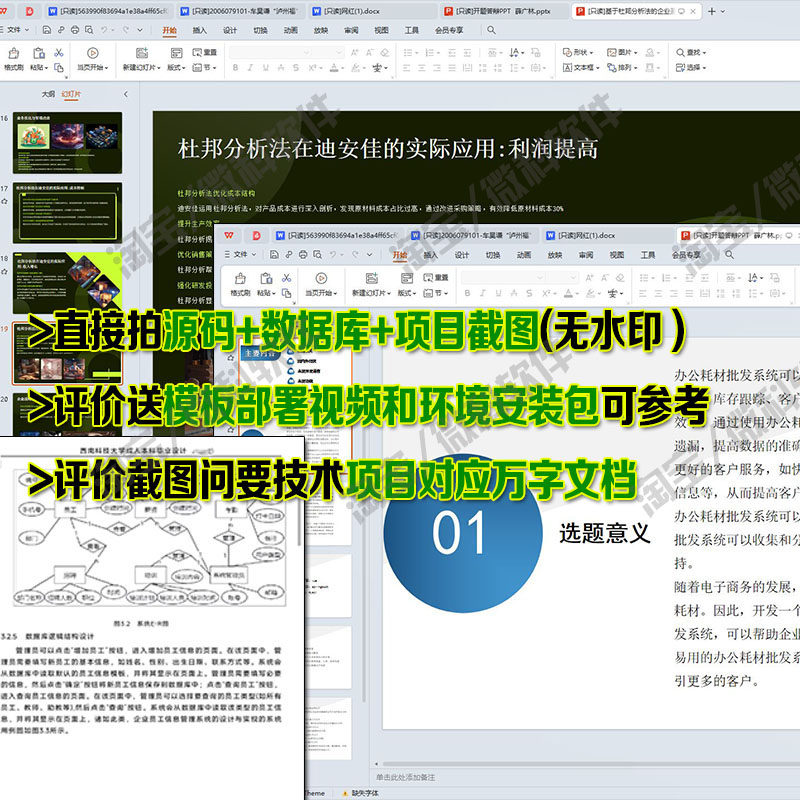Open the 查找 find dropdown in the back window
The image size is (800, 800).
point(691,53)
